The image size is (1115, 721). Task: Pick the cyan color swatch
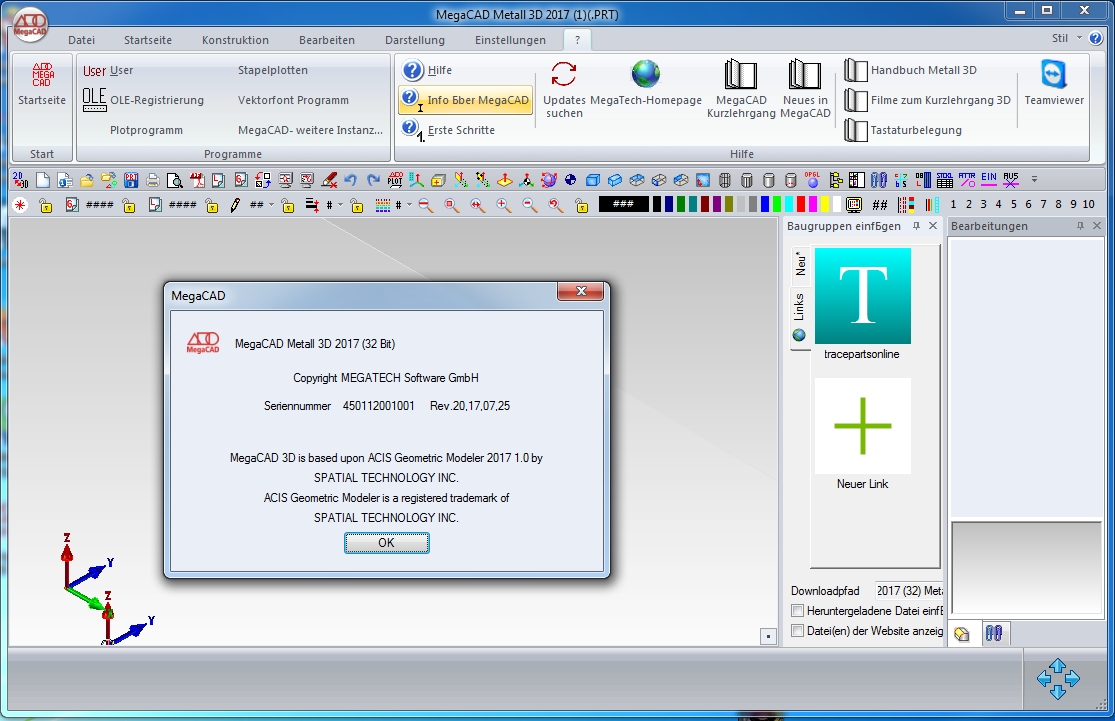[789, 205]
